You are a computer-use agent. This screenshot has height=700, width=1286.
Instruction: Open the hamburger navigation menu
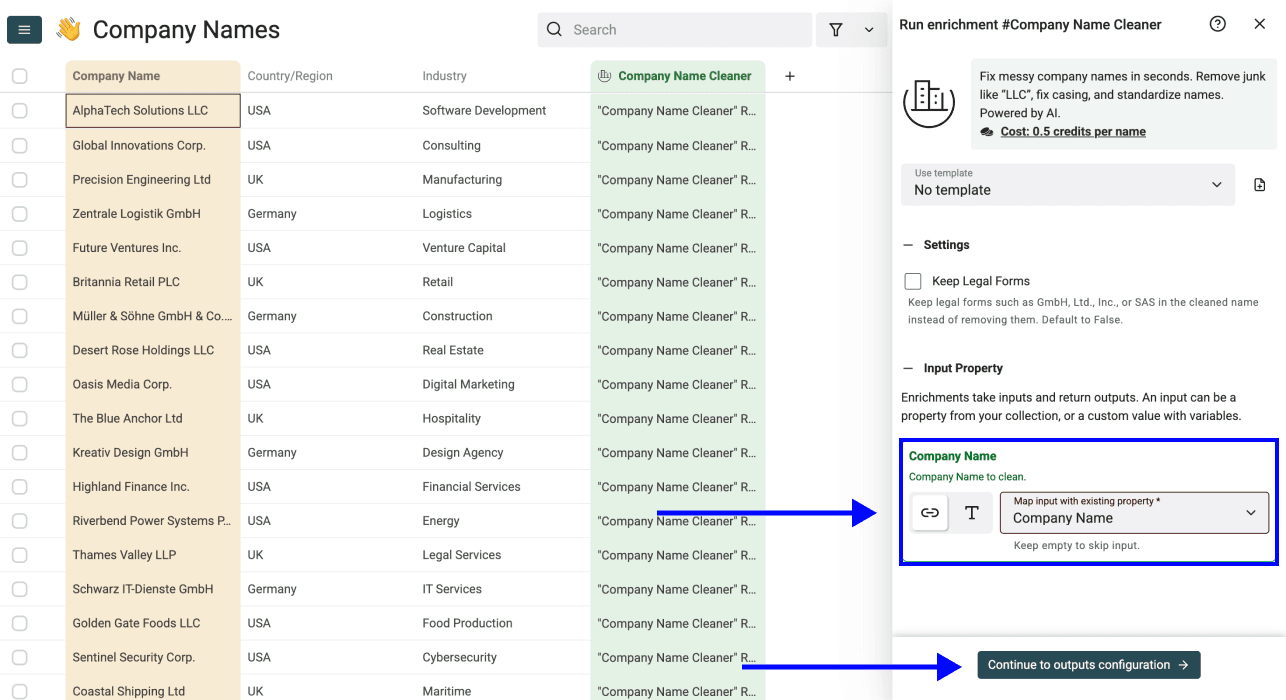[24, 29]
